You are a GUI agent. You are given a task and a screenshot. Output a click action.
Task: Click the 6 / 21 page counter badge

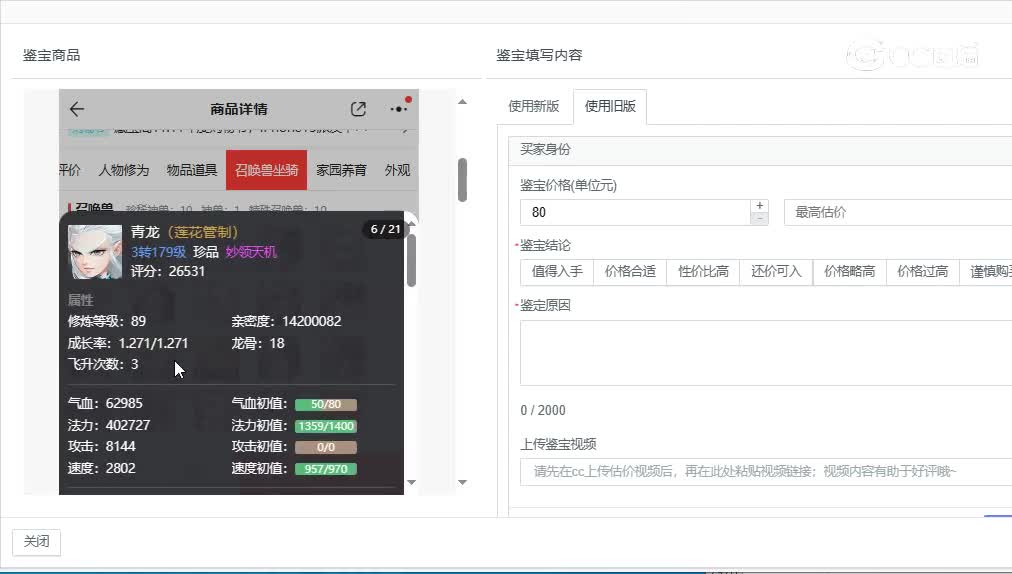[x=385, y=229]
